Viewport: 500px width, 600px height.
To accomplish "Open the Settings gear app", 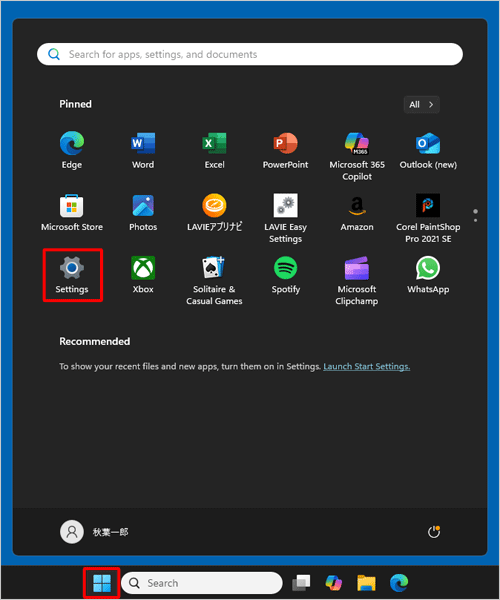I will pos(72,275).
